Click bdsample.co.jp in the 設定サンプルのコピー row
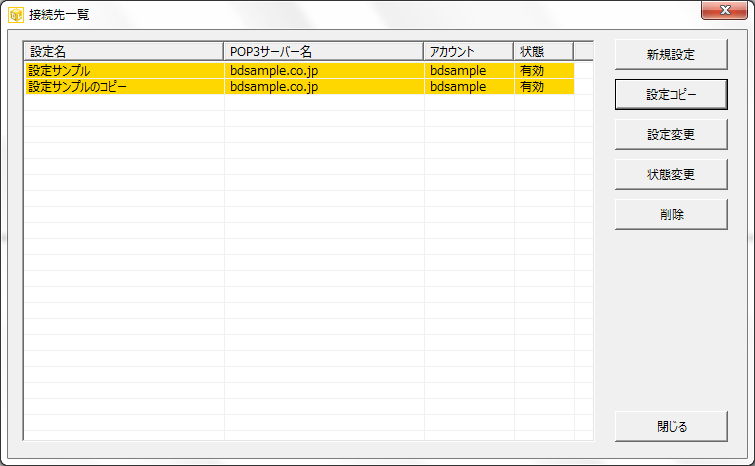This screenshot has width=755, height=466. 274,87
